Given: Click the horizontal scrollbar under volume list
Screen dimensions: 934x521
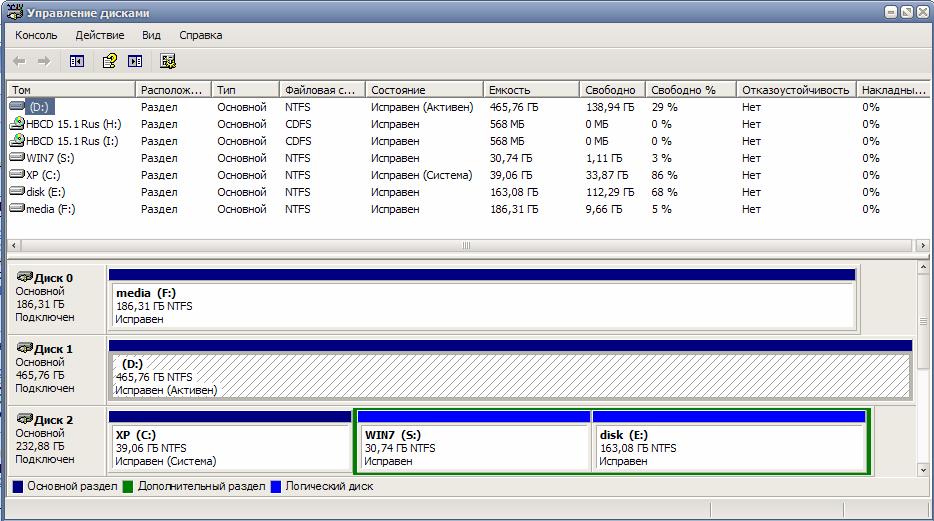Looking at the screenshot, I should click(465, 245).
